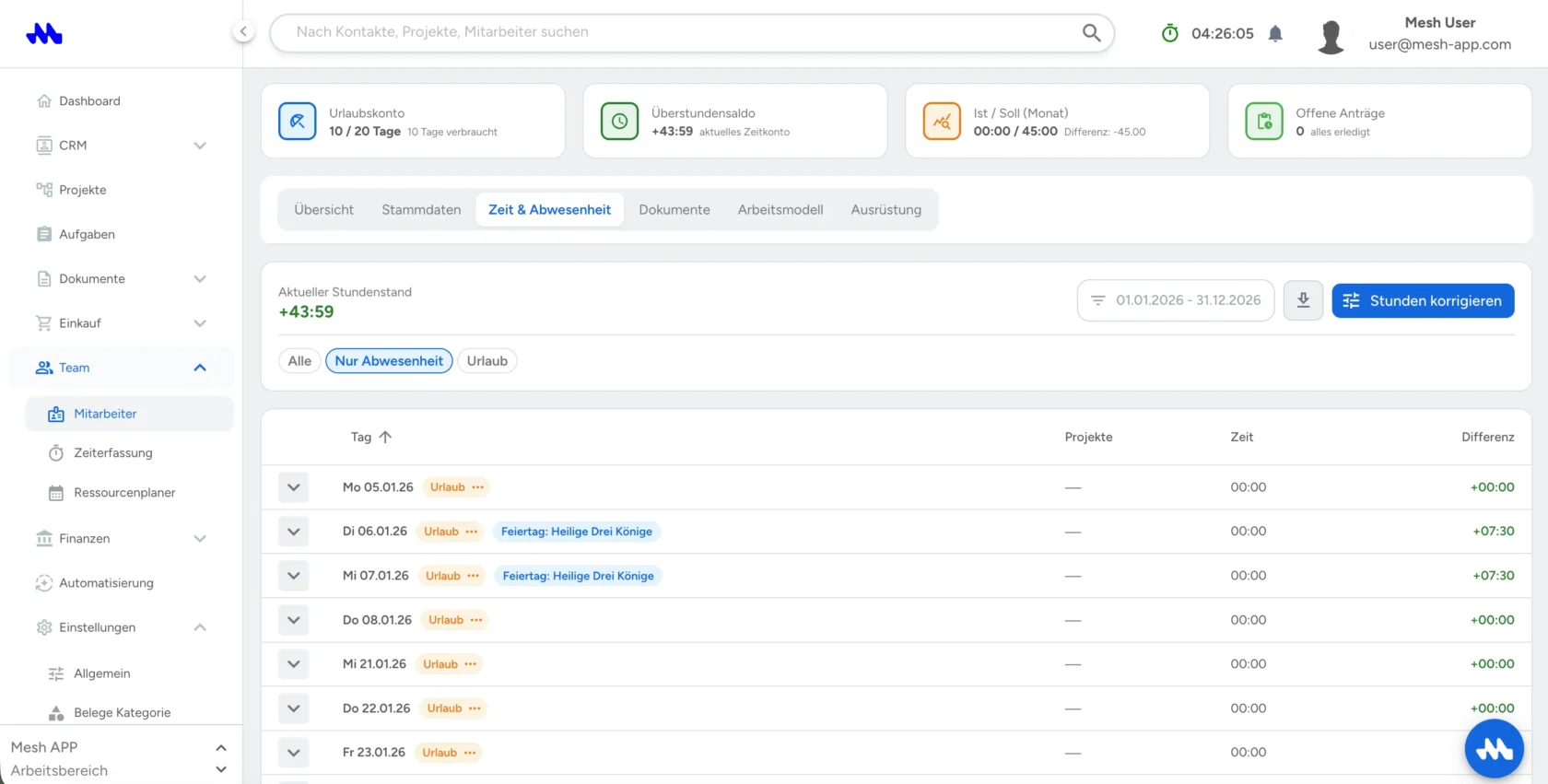The image size is (1548, 784).
Task: Open Urlaub options on Fr 23.01.26
Action: click(470, 753)
